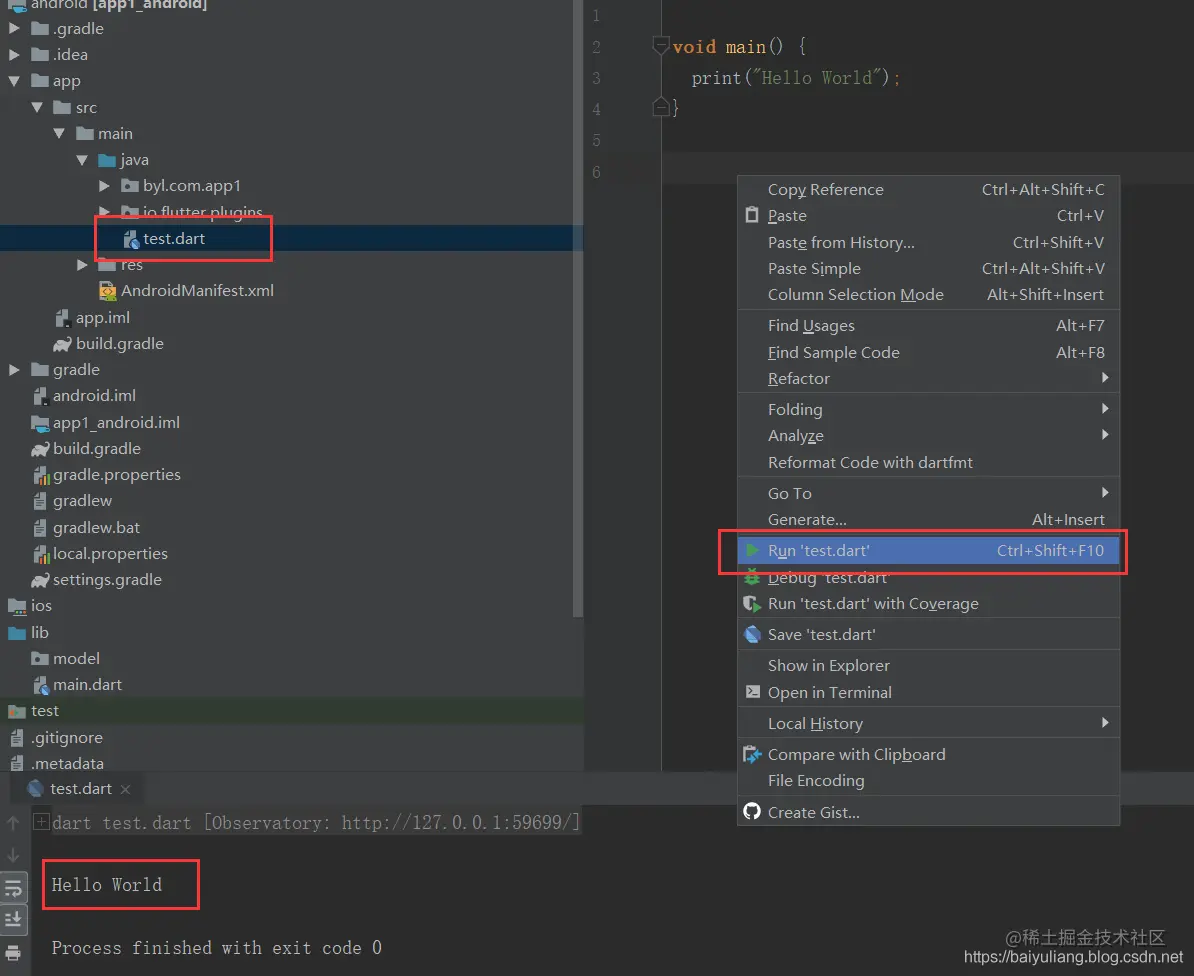Screen dimensions: 1194x976
Task: Click the closing fold marker at line 4
Action: pyautogui.click(x=661, y=107)
